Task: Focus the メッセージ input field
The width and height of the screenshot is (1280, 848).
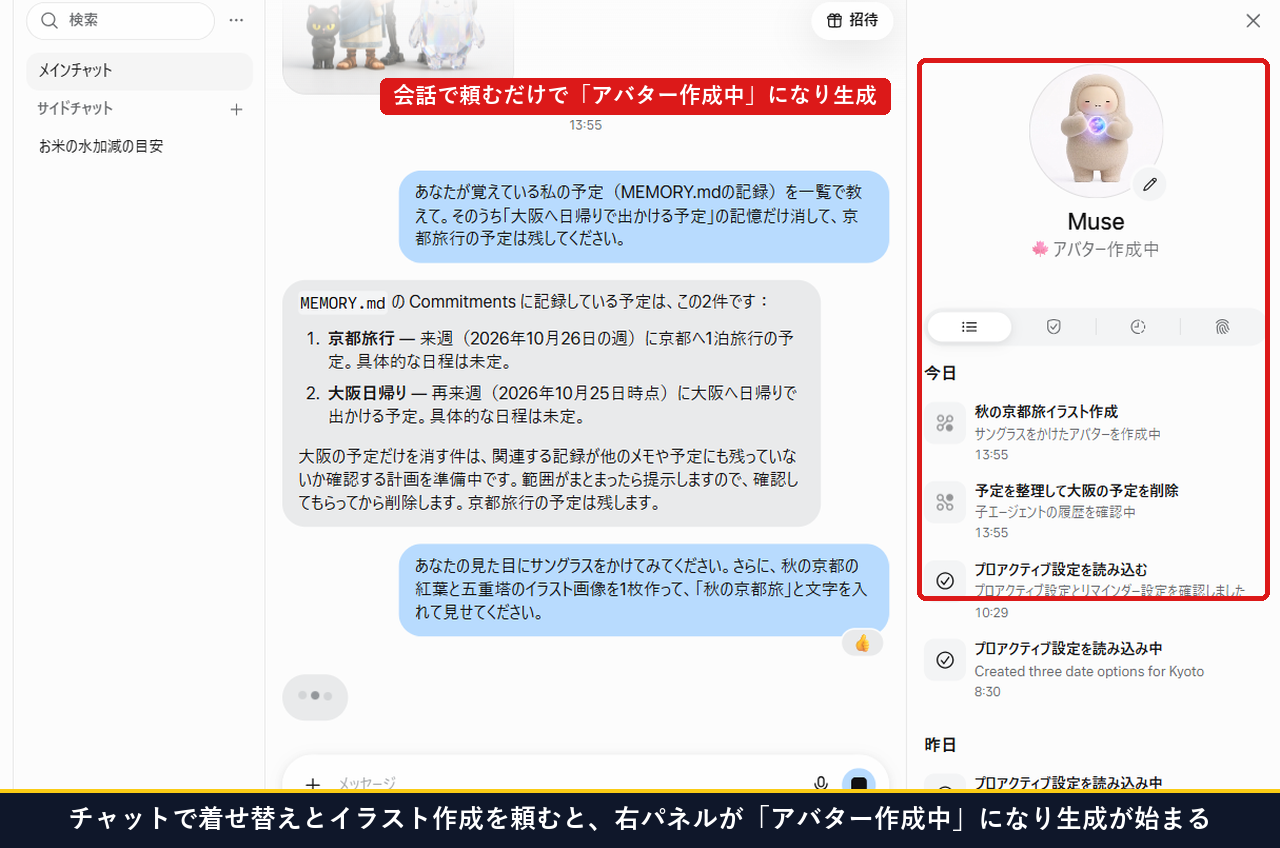Action: [570, 784]
